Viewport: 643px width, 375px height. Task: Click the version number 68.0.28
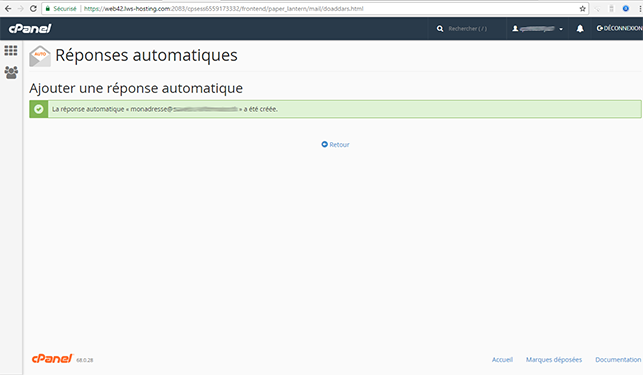(x=85, y=360)
